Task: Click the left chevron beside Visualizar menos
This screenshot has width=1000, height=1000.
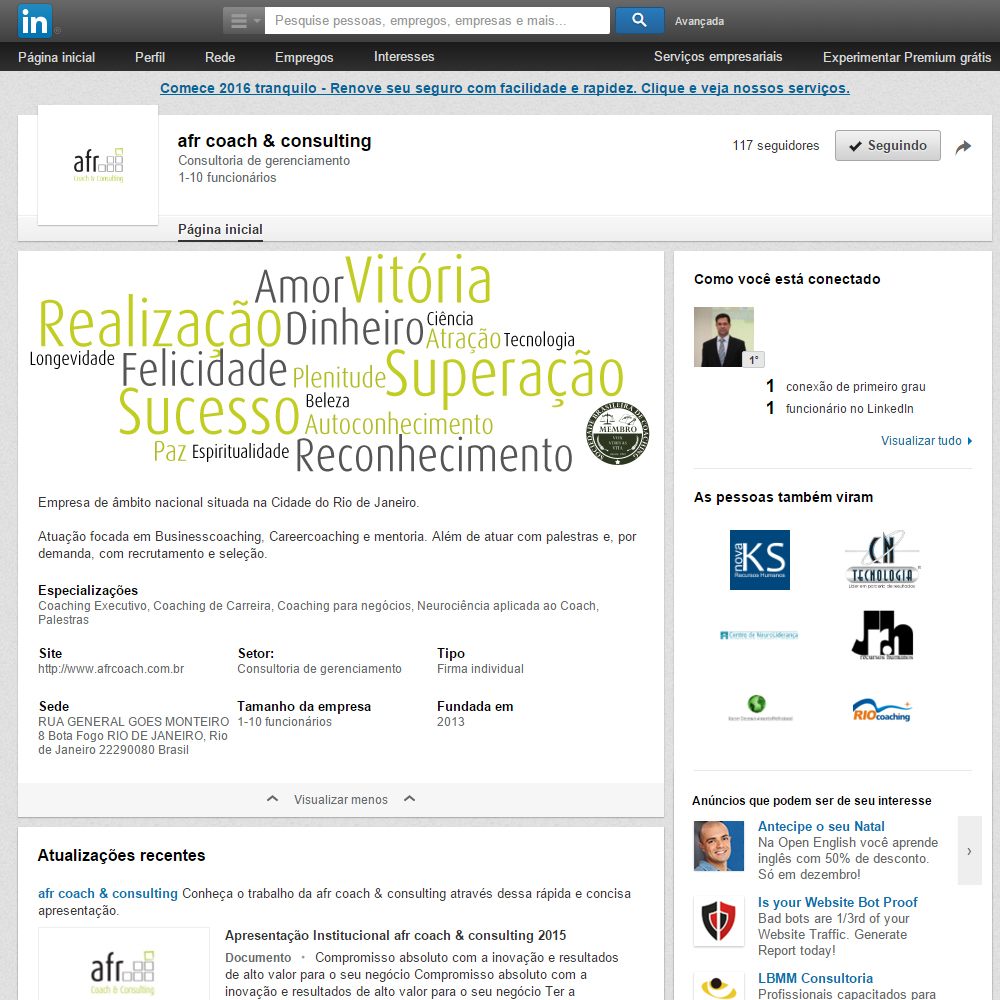Action: click(272, 798)
